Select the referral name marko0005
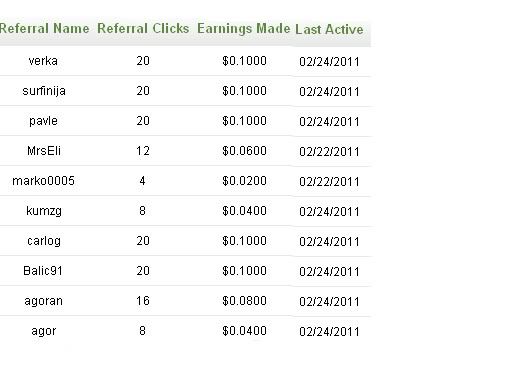 pyautogui.click(x=43, y=181)
